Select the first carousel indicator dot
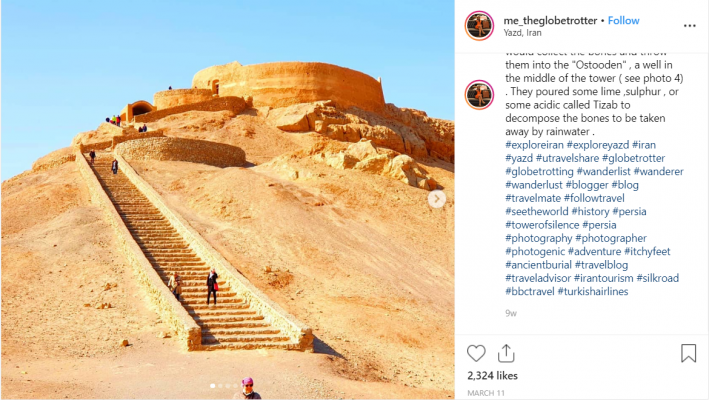Viewport: 709px width, 400px height. point(213,386)
